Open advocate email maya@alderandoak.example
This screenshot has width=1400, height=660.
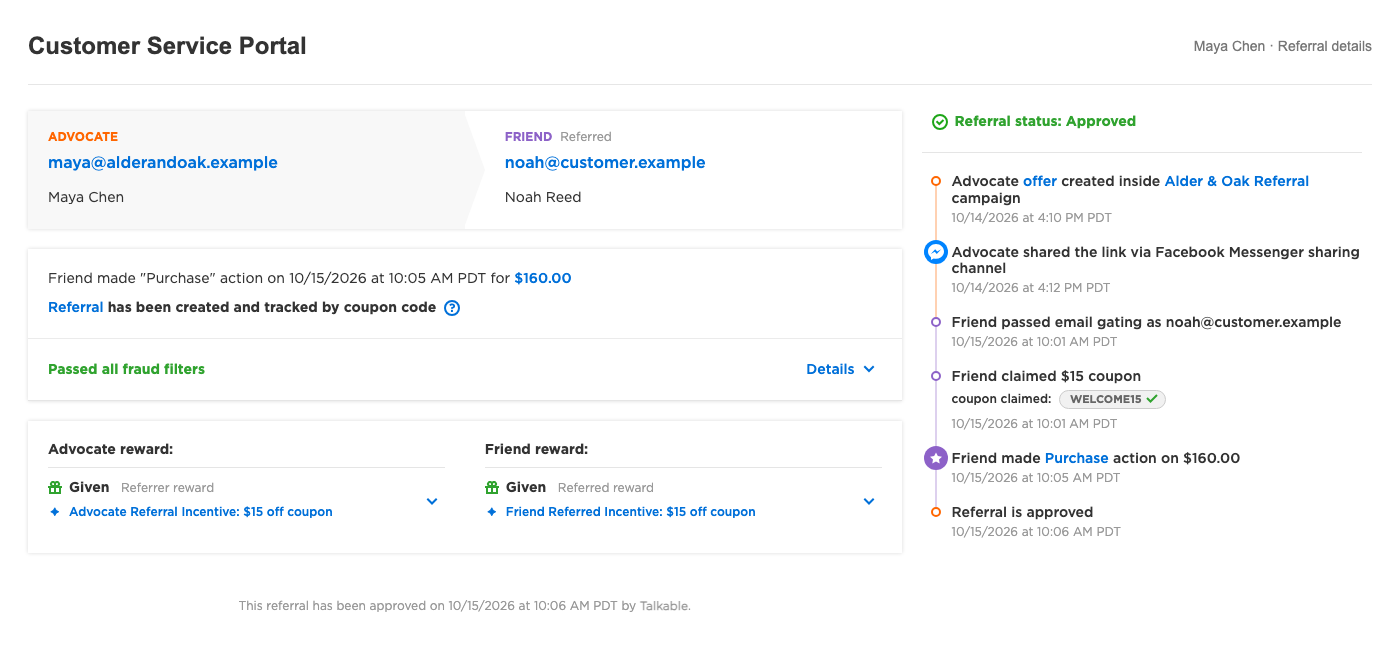(x=163, y=163)
